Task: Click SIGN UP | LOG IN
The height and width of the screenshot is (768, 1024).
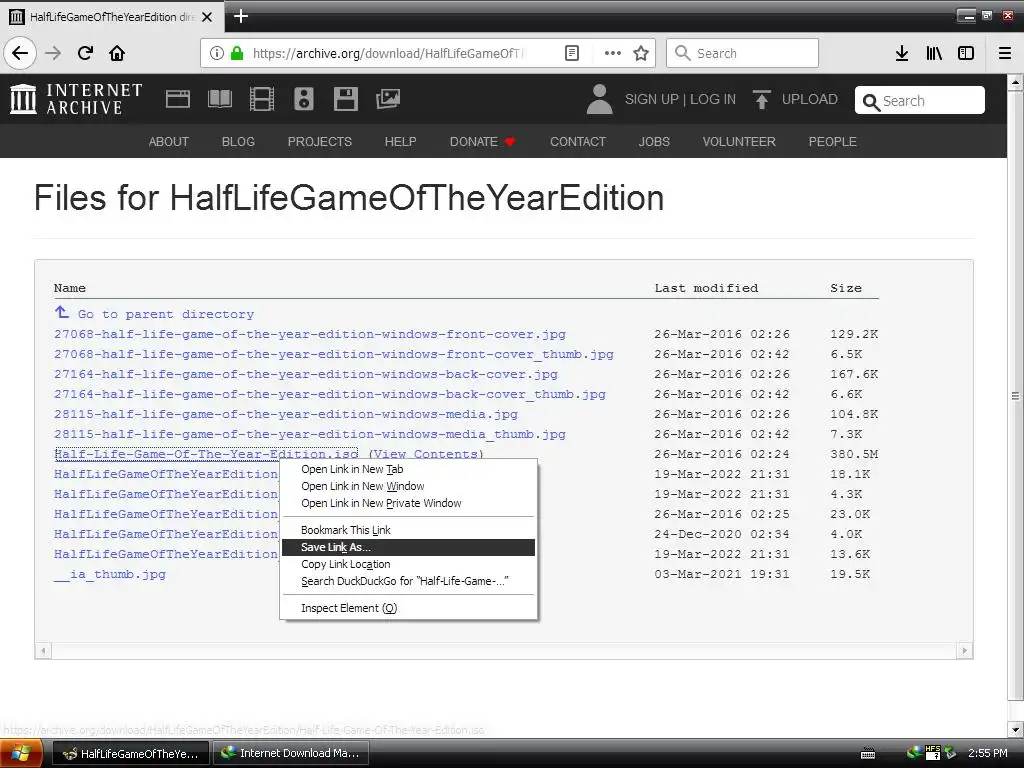Action: [x=680, y=99]
